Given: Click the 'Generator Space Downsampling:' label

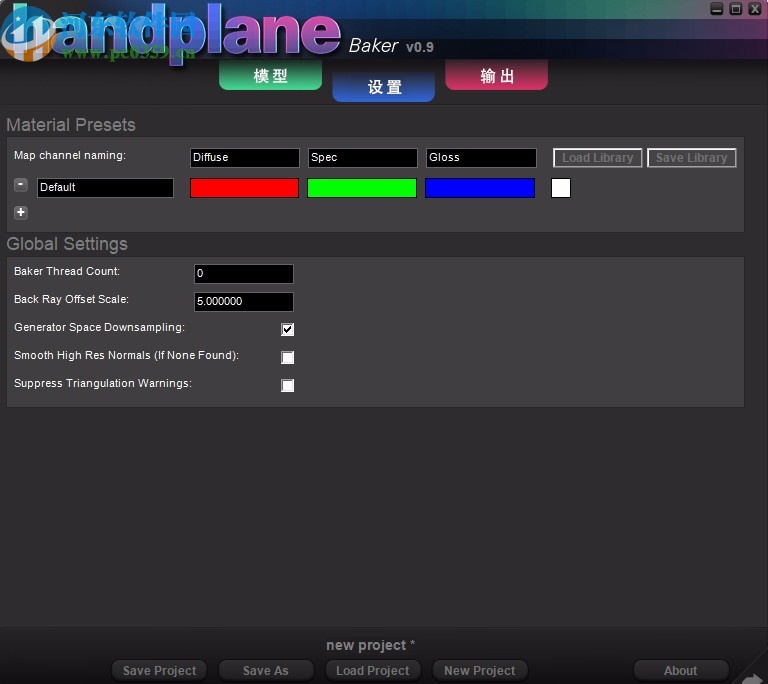Looking at the screenshot, I should [99, 327].
